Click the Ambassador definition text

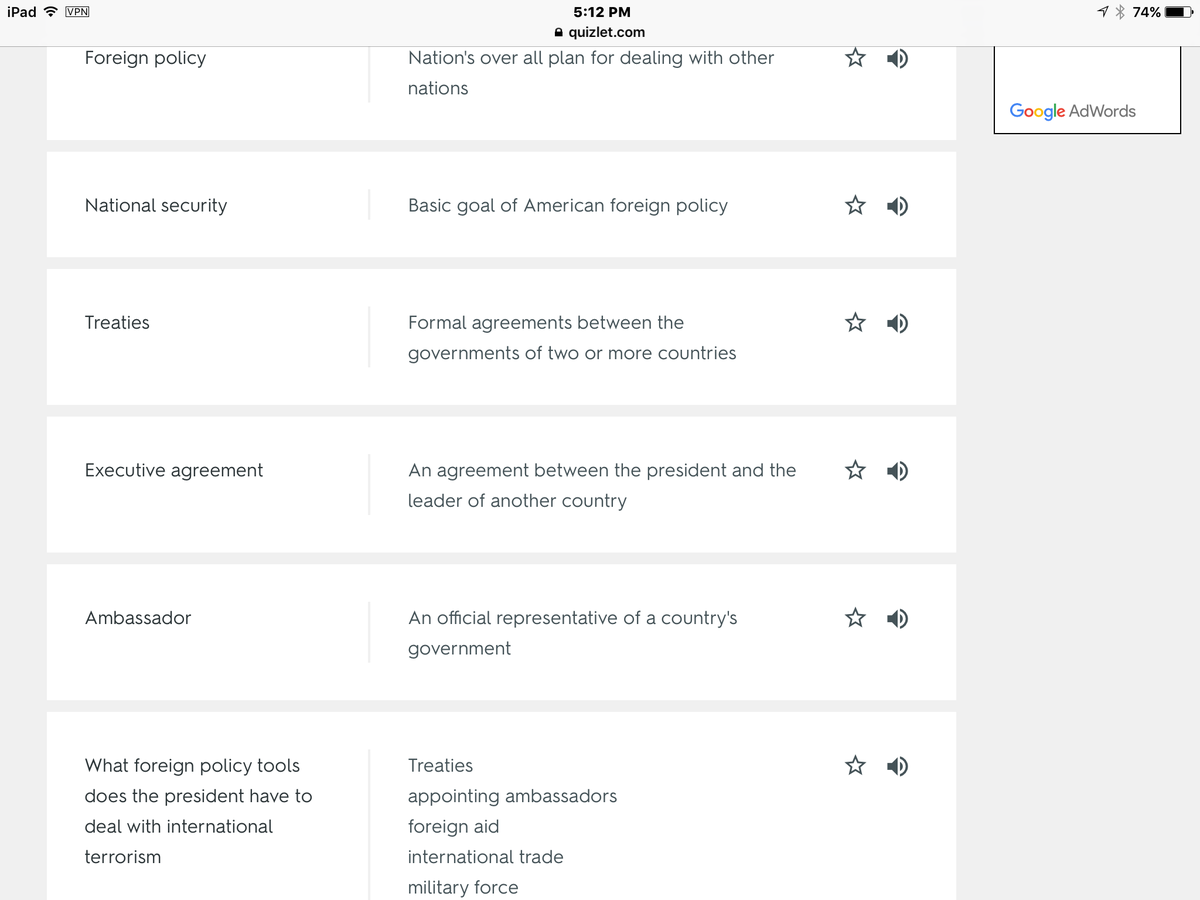tap(572, 633)
